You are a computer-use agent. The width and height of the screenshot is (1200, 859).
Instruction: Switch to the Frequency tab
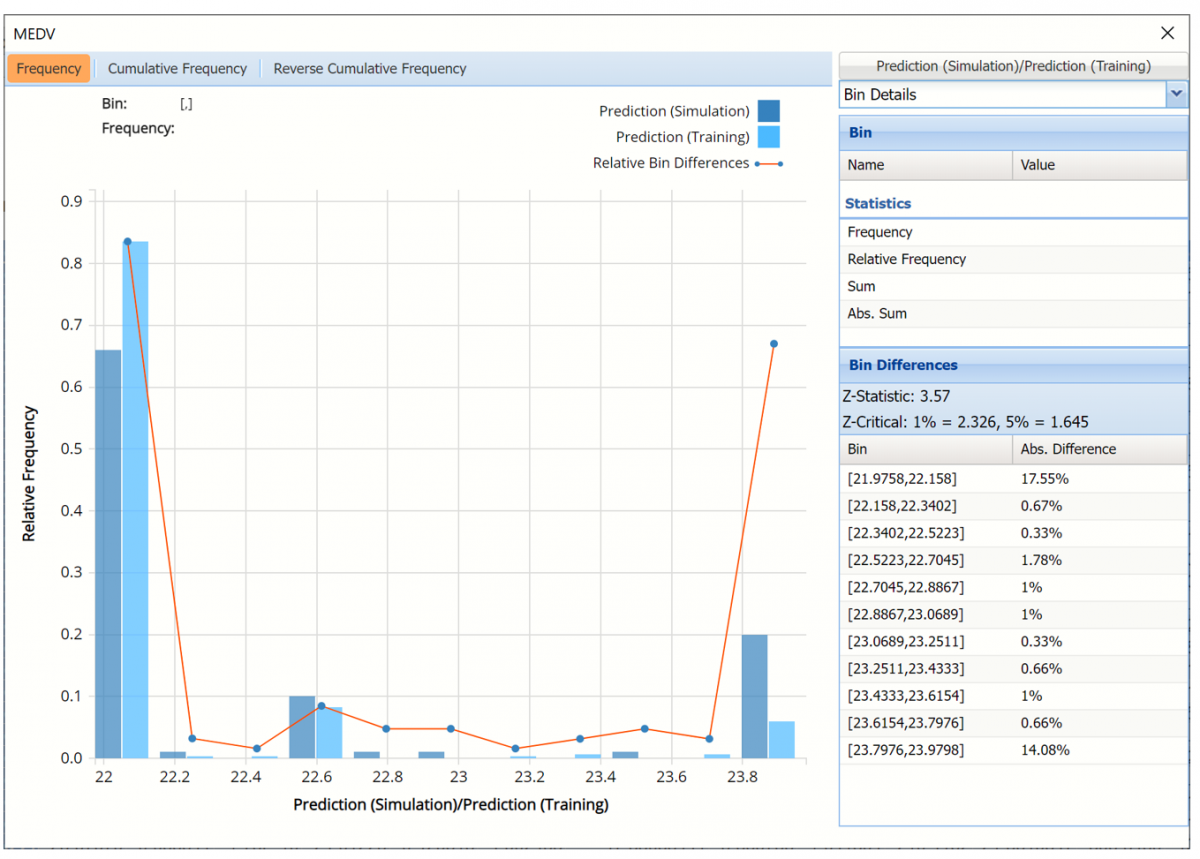(x=49, y=69)
